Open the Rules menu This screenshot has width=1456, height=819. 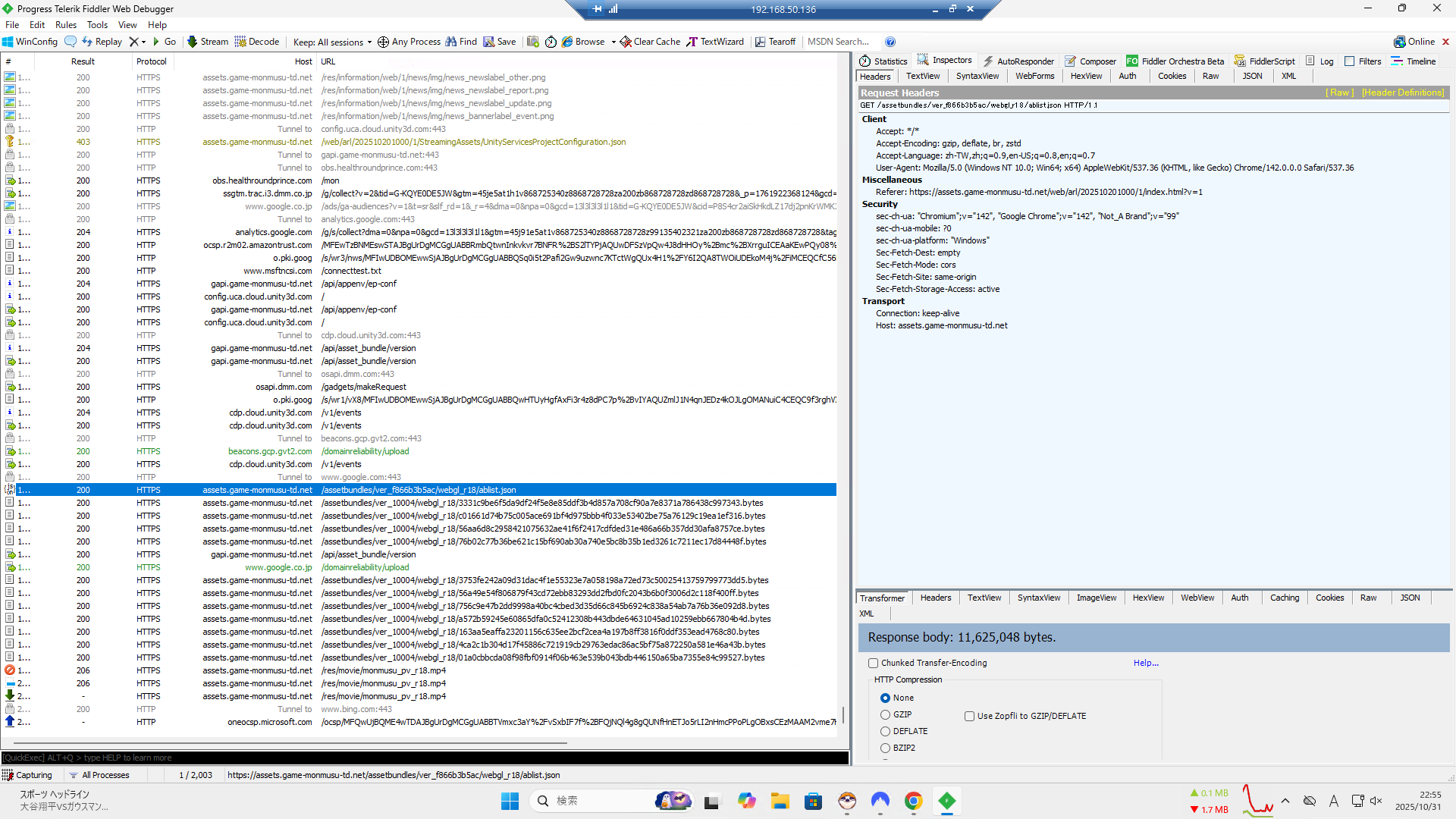66,25
